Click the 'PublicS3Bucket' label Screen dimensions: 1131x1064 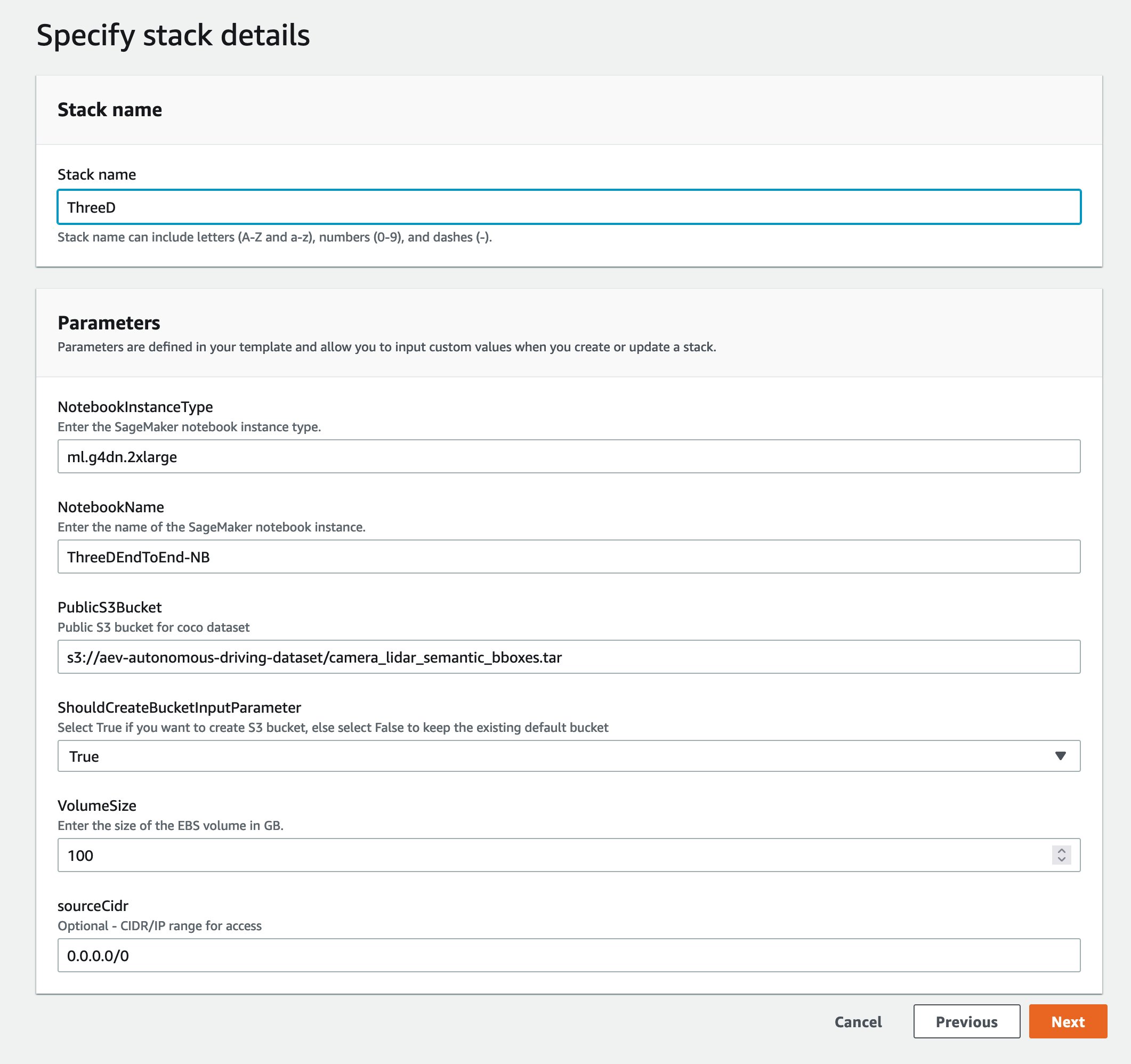point(110,607)
